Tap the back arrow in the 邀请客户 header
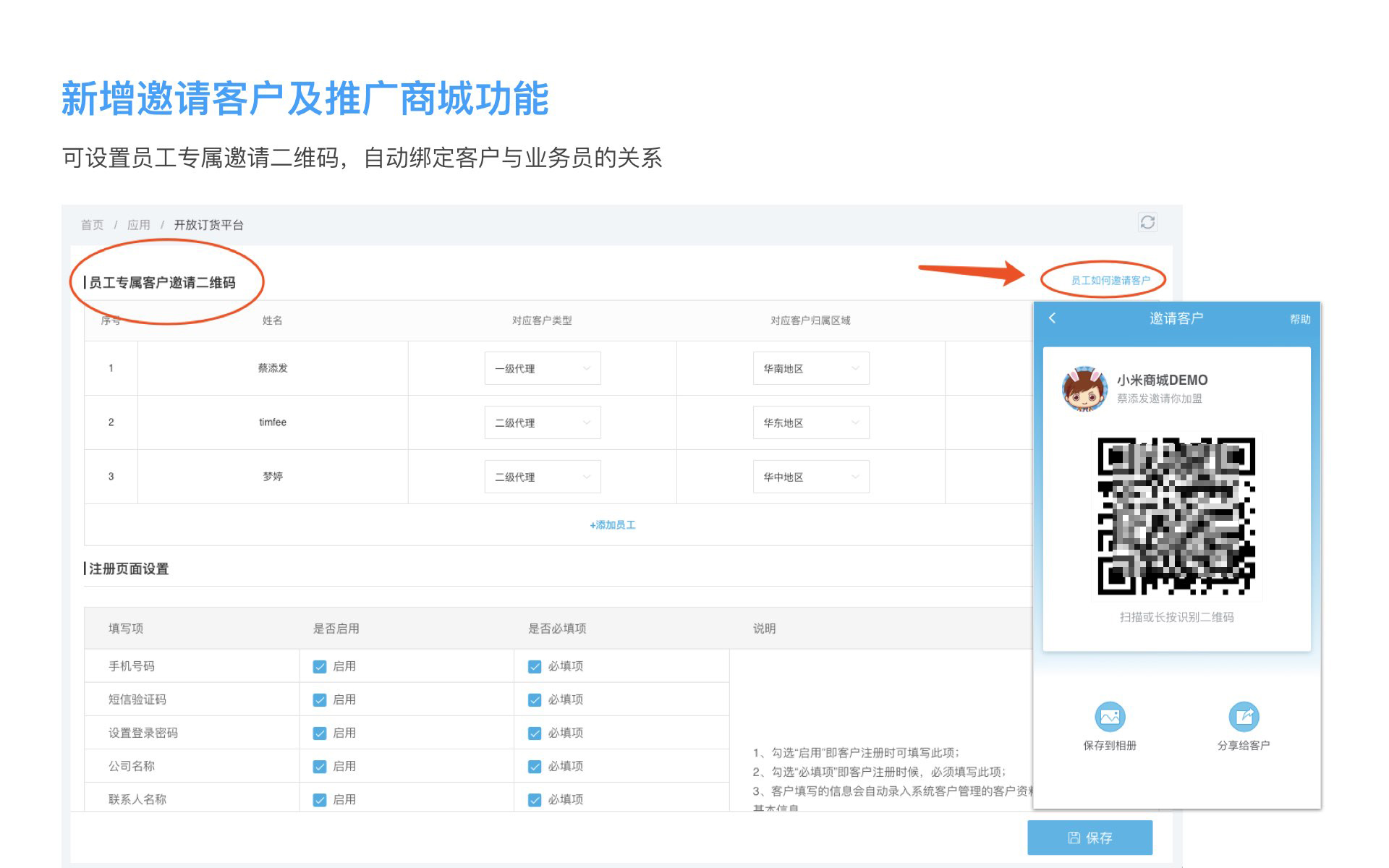 tap(1053, 318)
